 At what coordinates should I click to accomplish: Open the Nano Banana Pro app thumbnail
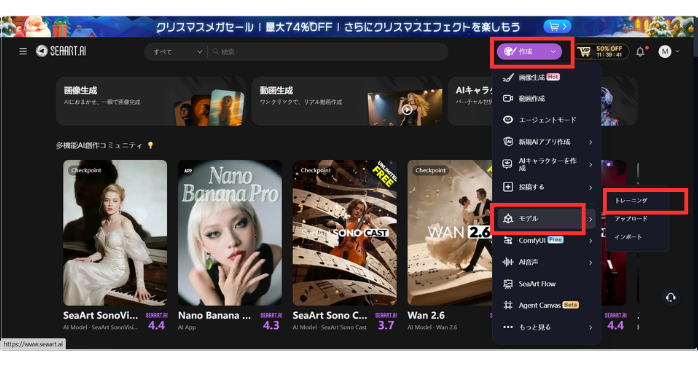(230, 233)
